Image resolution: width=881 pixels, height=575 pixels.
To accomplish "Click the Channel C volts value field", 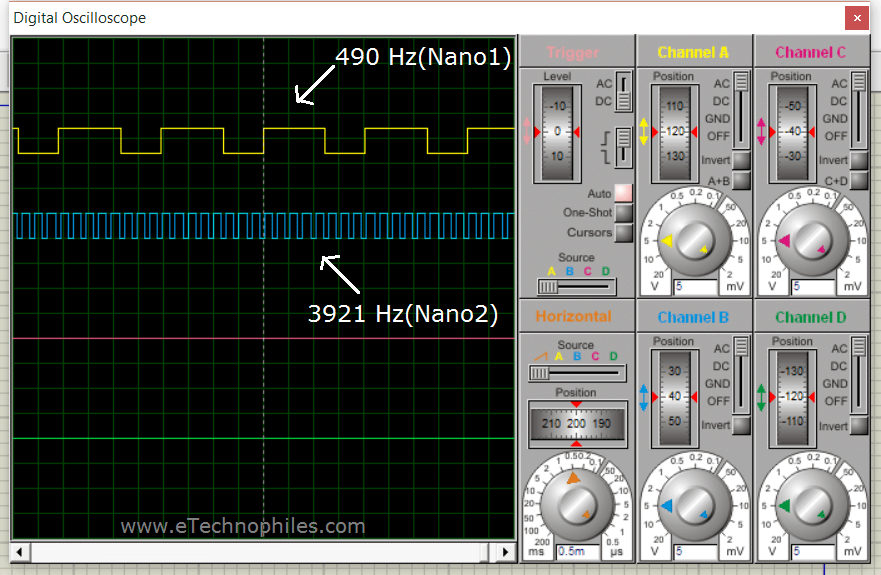I will point(813,287).
